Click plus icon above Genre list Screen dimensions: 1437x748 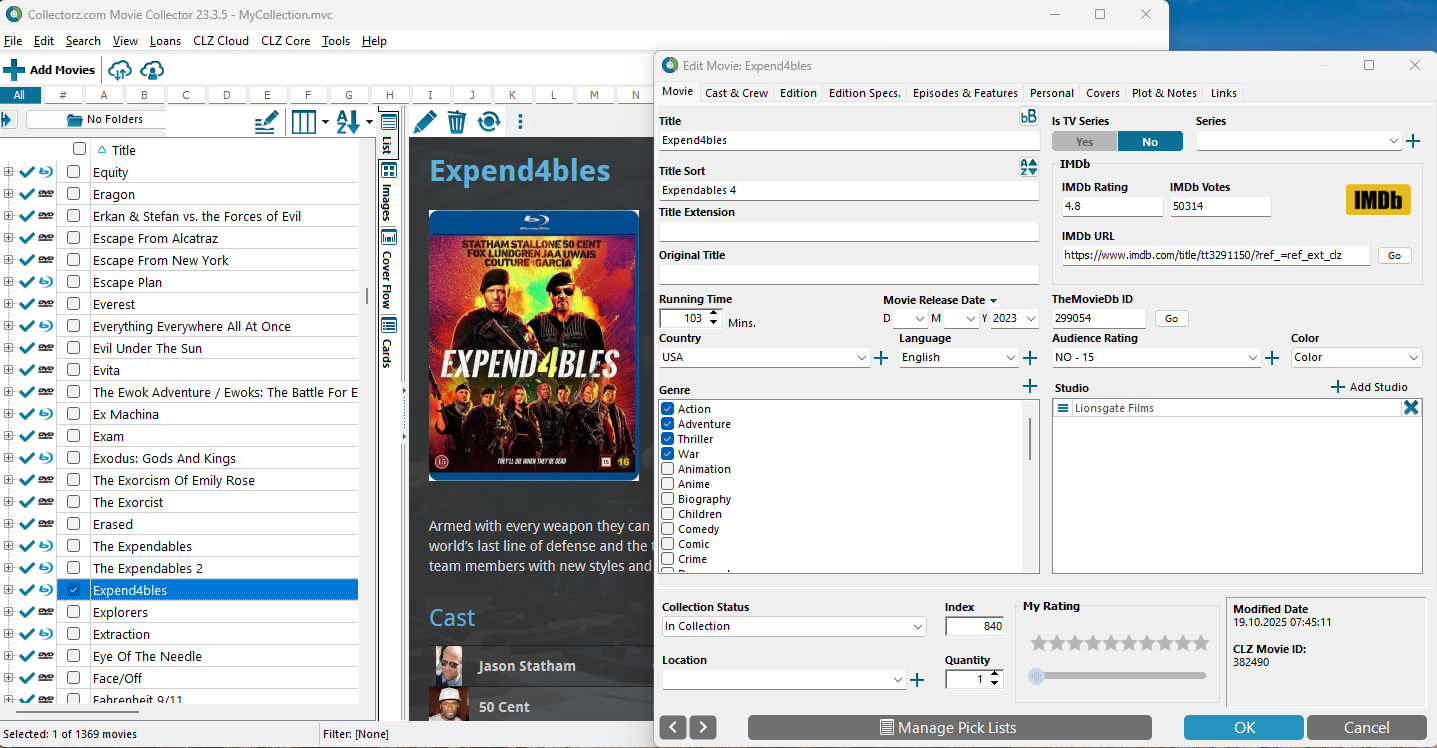click(x=1030, y=386)
